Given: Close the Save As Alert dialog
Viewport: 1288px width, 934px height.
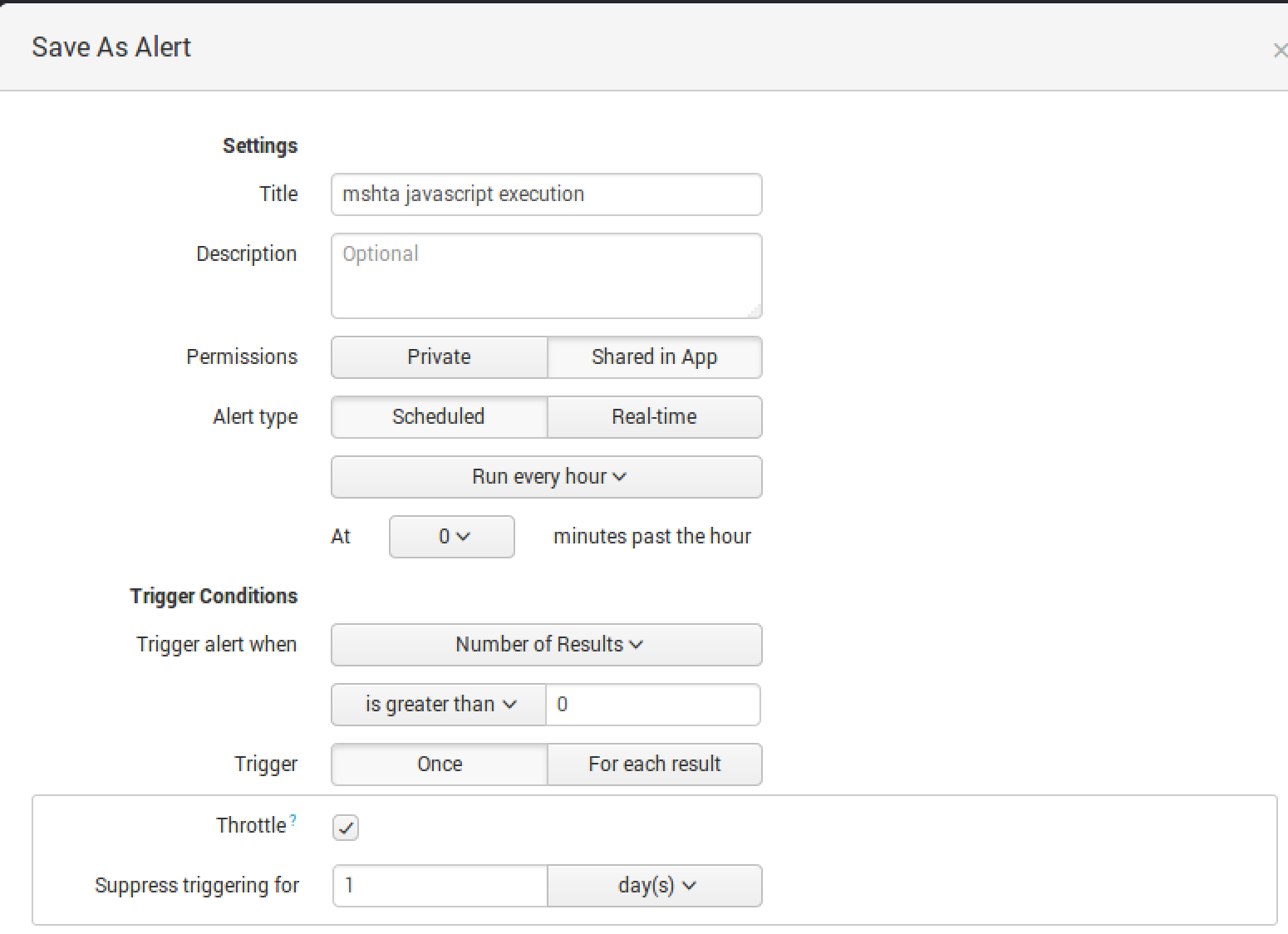Looking at the screenshot, I should click(1279, 52).
